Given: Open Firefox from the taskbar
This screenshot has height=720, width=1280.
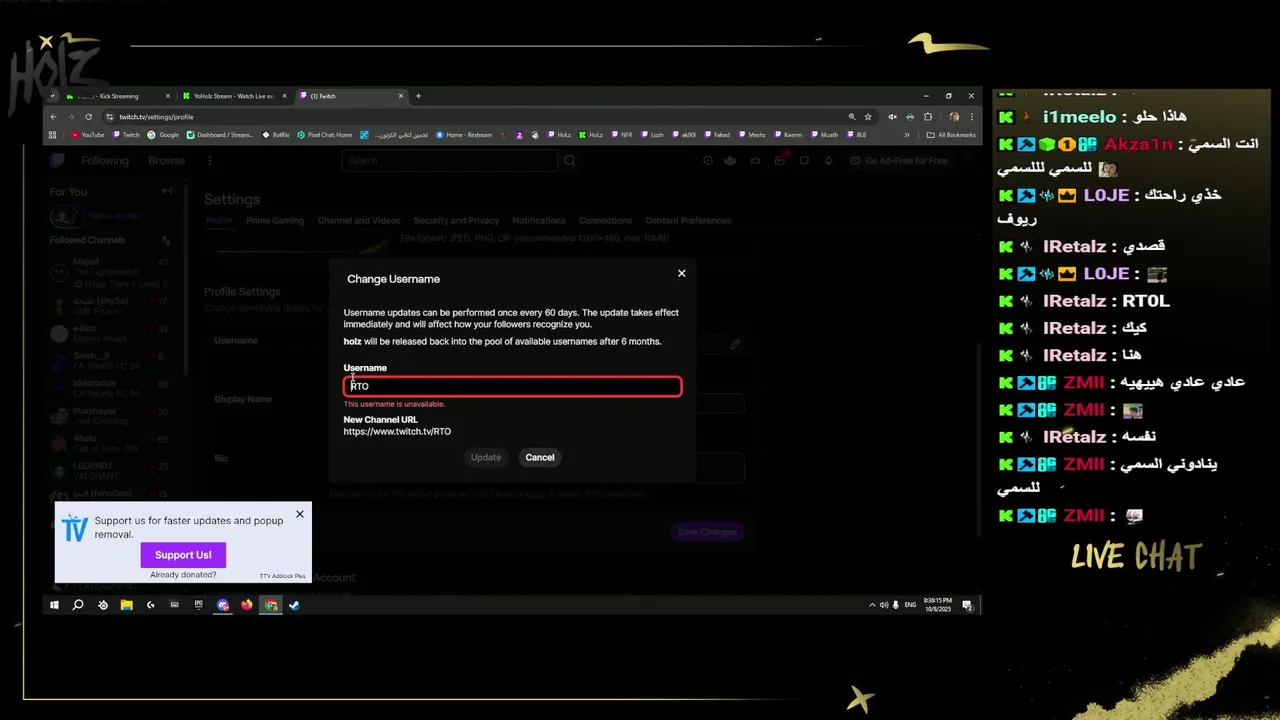Looking at the screenshot, I should 246,605.
